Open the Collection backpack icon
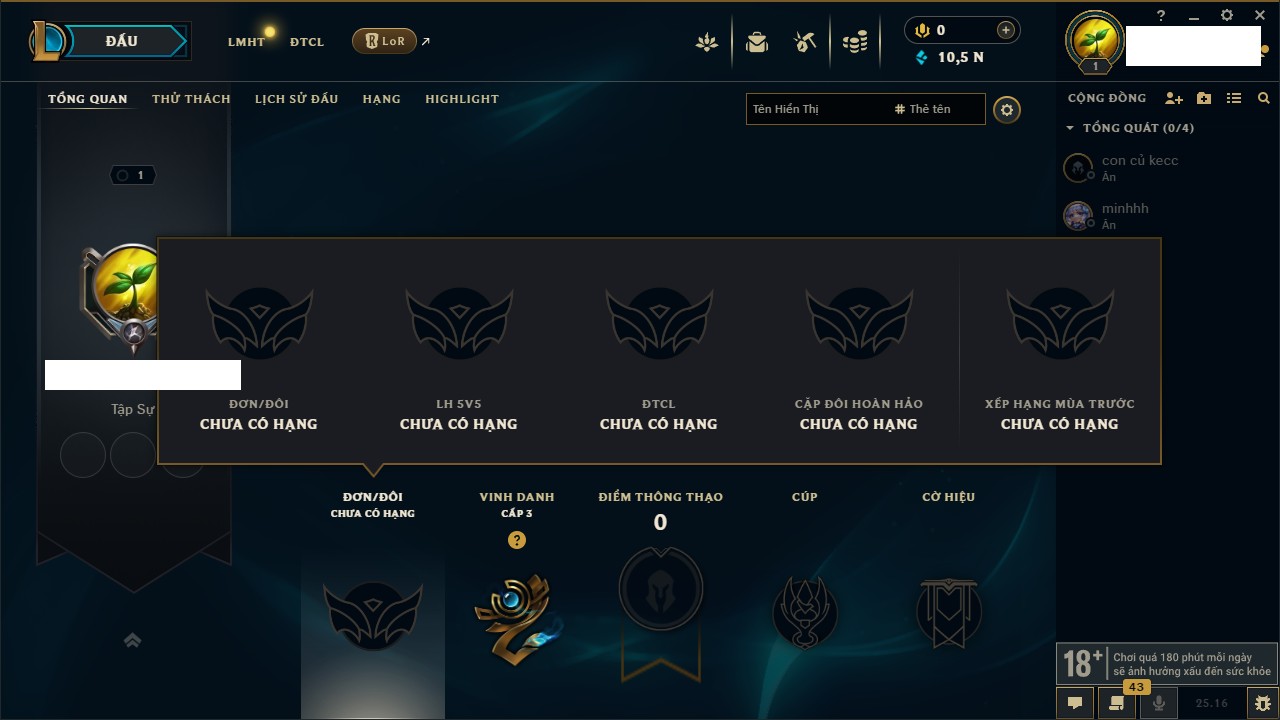This screenshot has height=720, width=1280. [757, 42]
